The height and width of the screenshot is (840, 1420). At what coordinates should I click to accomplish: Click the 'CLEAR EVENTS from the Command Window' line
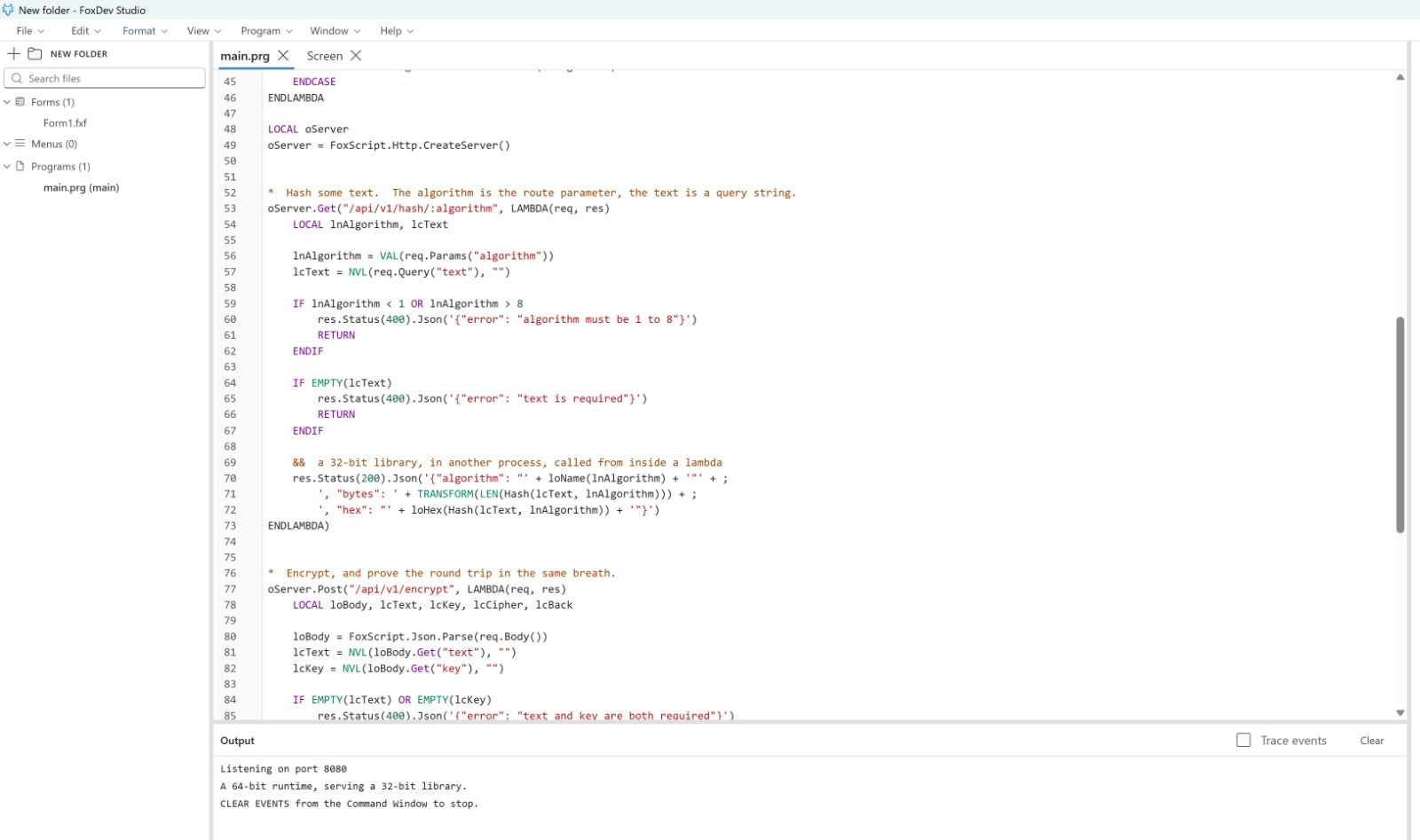(349, 804)
